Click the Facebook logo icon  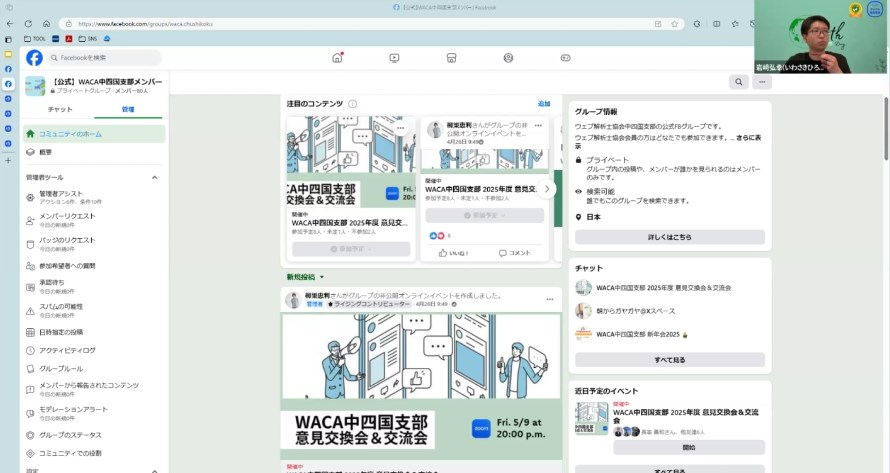tap(34, 58)
